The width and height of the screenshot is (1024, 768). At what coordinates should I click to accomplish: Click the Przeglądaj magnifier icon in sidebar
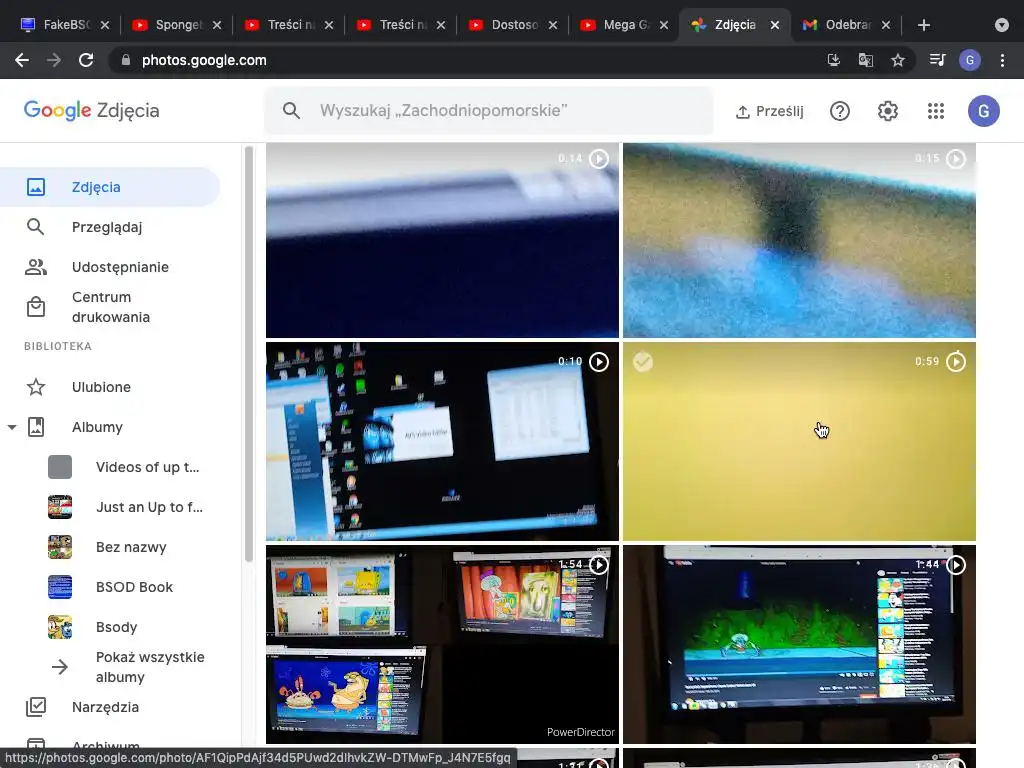coord(36,227)
